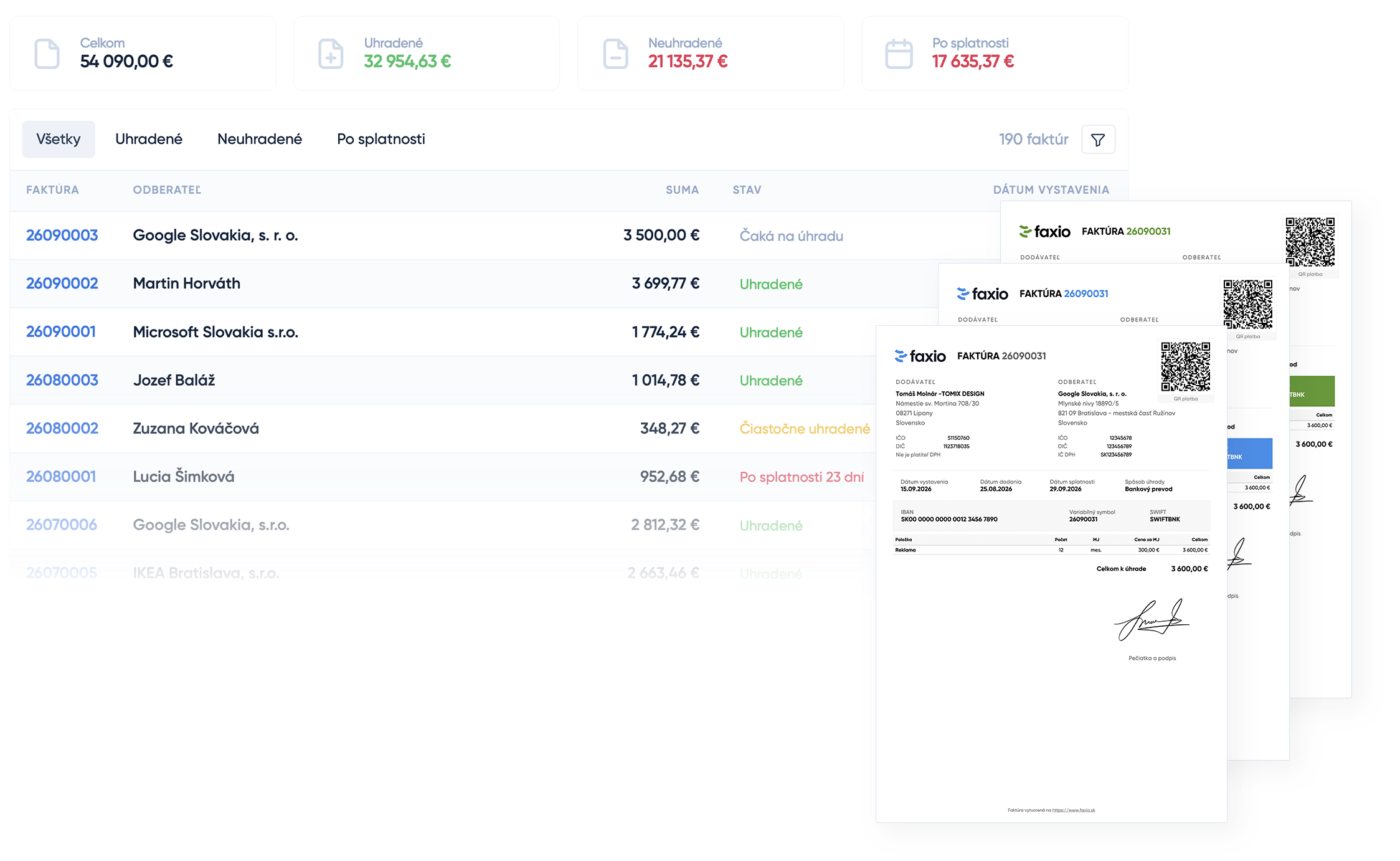The height and width of the screenshot is (861, 1400).
Task: Click the blue FAKTÚRA 26090031 title on middle invoice
Action: (x=1064, y=293)
